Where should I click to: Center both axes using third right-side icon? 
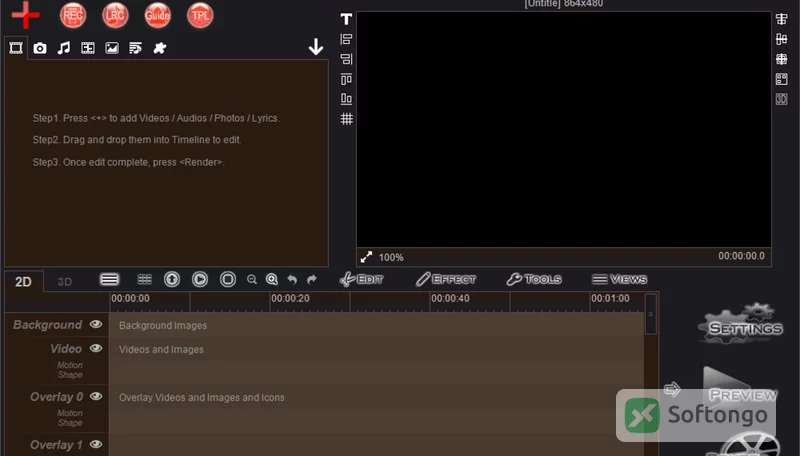click(782, 59)
